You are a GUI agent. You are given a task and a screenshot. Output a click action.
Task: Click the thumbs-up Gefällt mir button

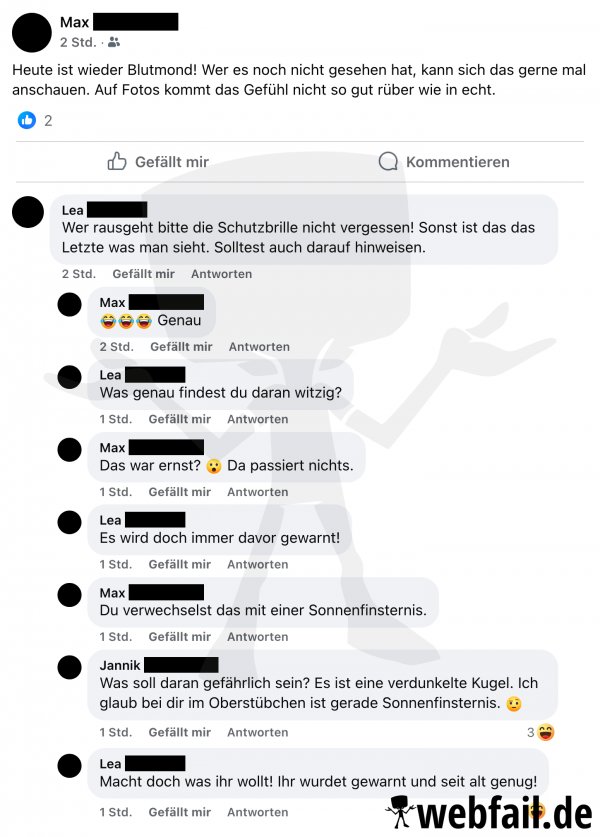coord(158,161)
